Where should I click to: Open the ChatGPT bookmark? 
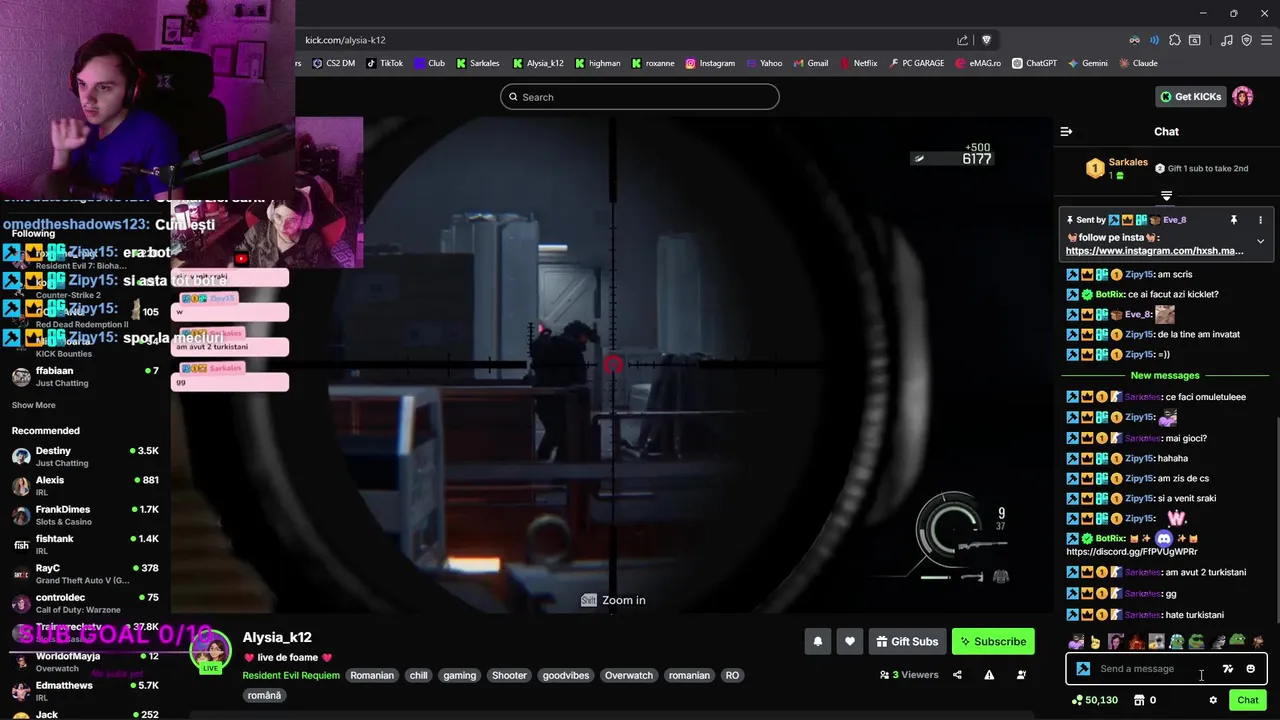click(x=1034, y=63)
